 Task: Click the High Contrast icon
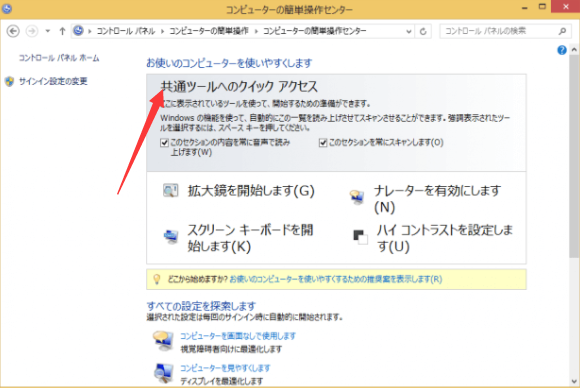360,237
